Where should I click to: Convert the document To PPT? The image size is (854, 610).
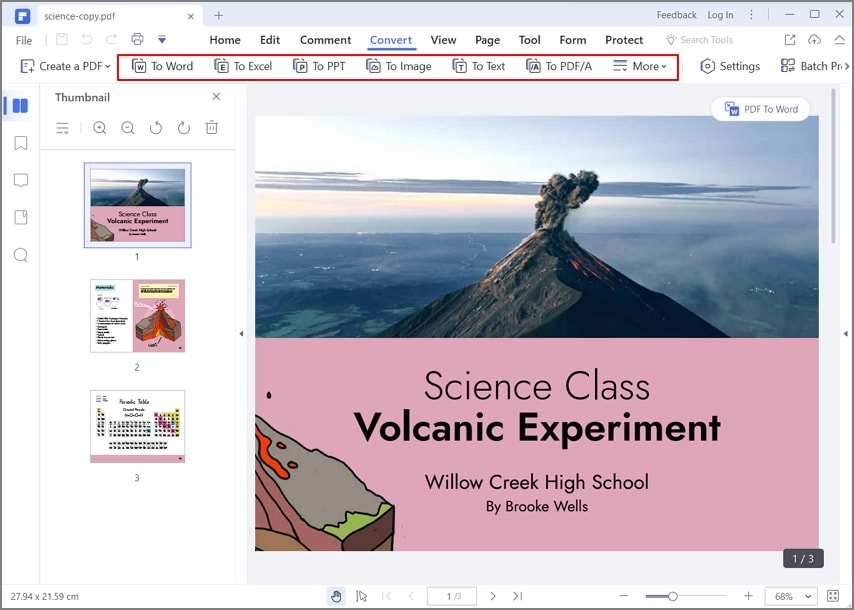pos(319,66)
